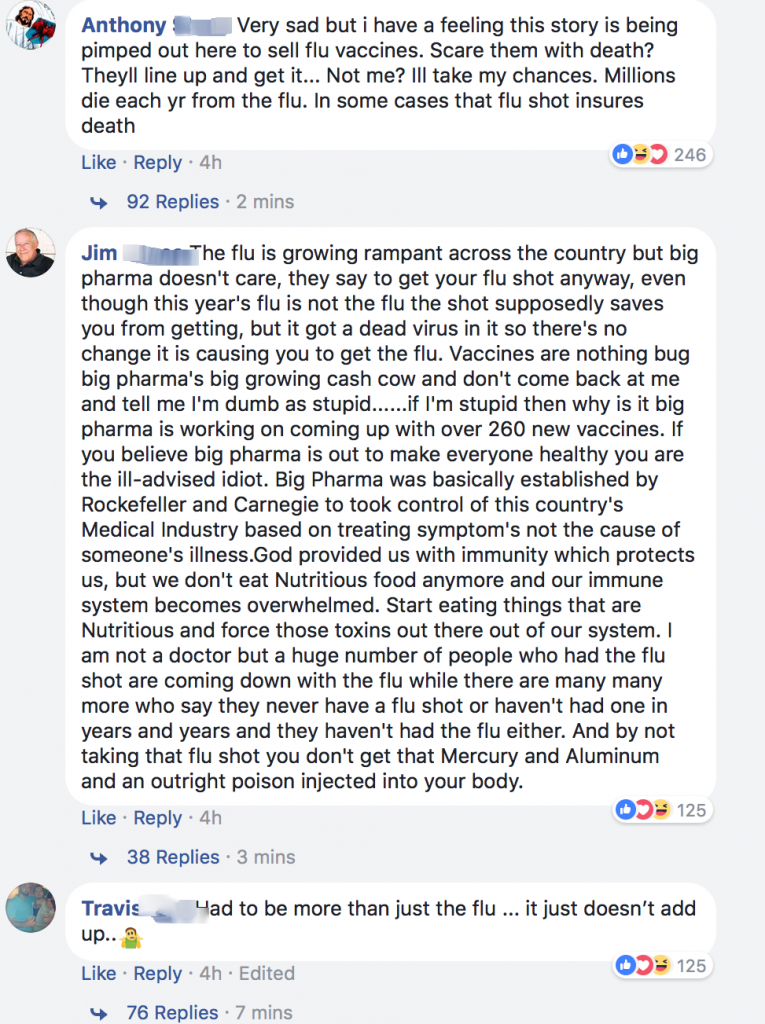View edit history via the Edited label
This screenshot has height=1024, width=765.
[266, 973]
